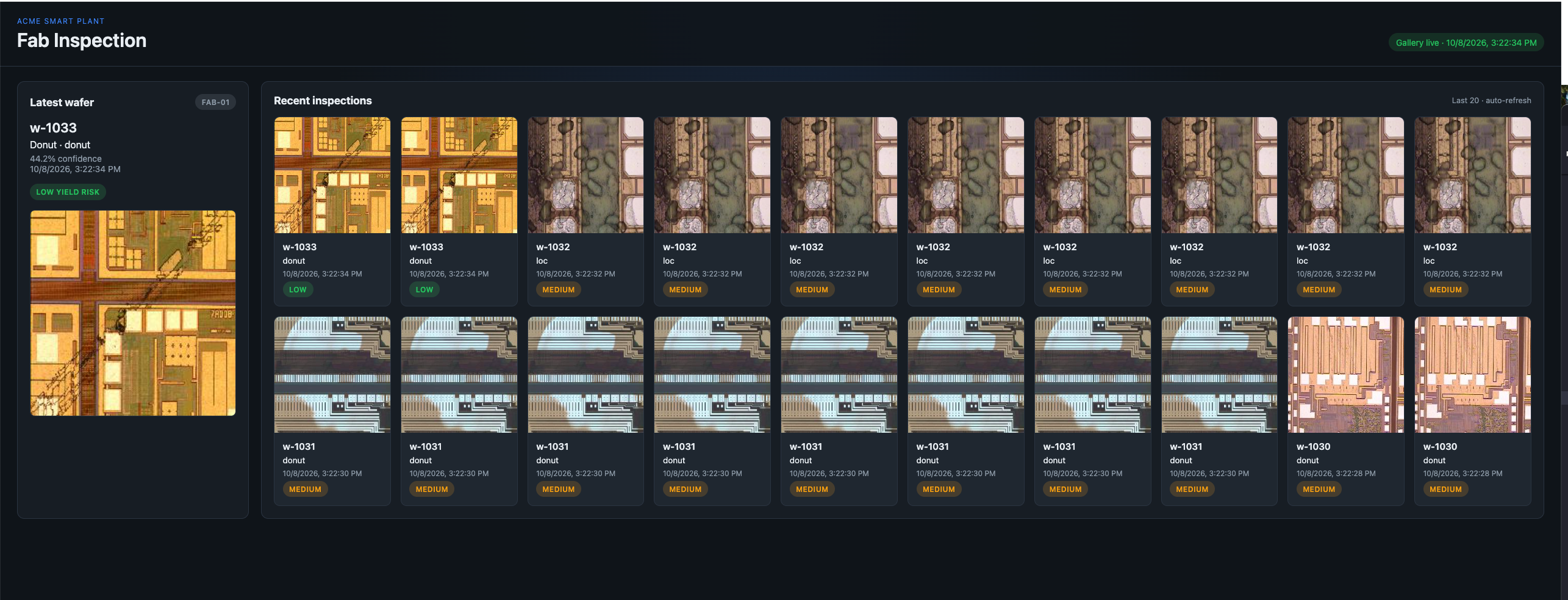1568x600 pixels.
Task: Click the FAB-01 badge in Latest wafer
Action: point(215,103)
